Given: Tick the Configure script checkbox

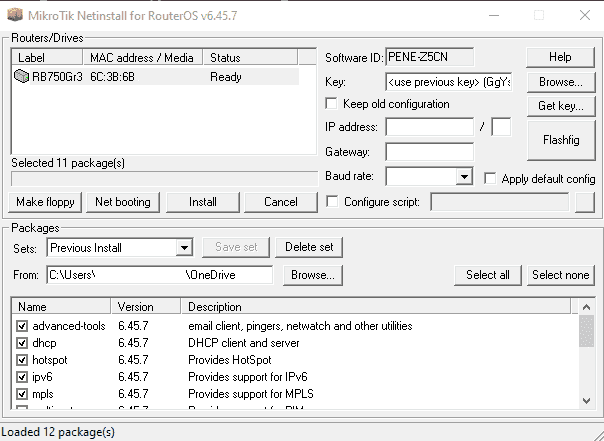Looking at the screenshot, I should [333, 202].
